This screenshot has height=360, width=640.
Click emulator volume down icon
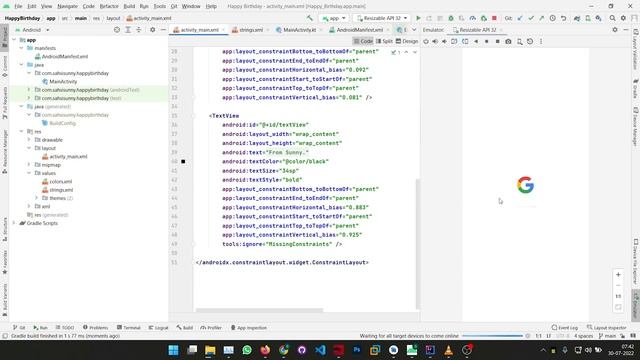coord(444,41)
